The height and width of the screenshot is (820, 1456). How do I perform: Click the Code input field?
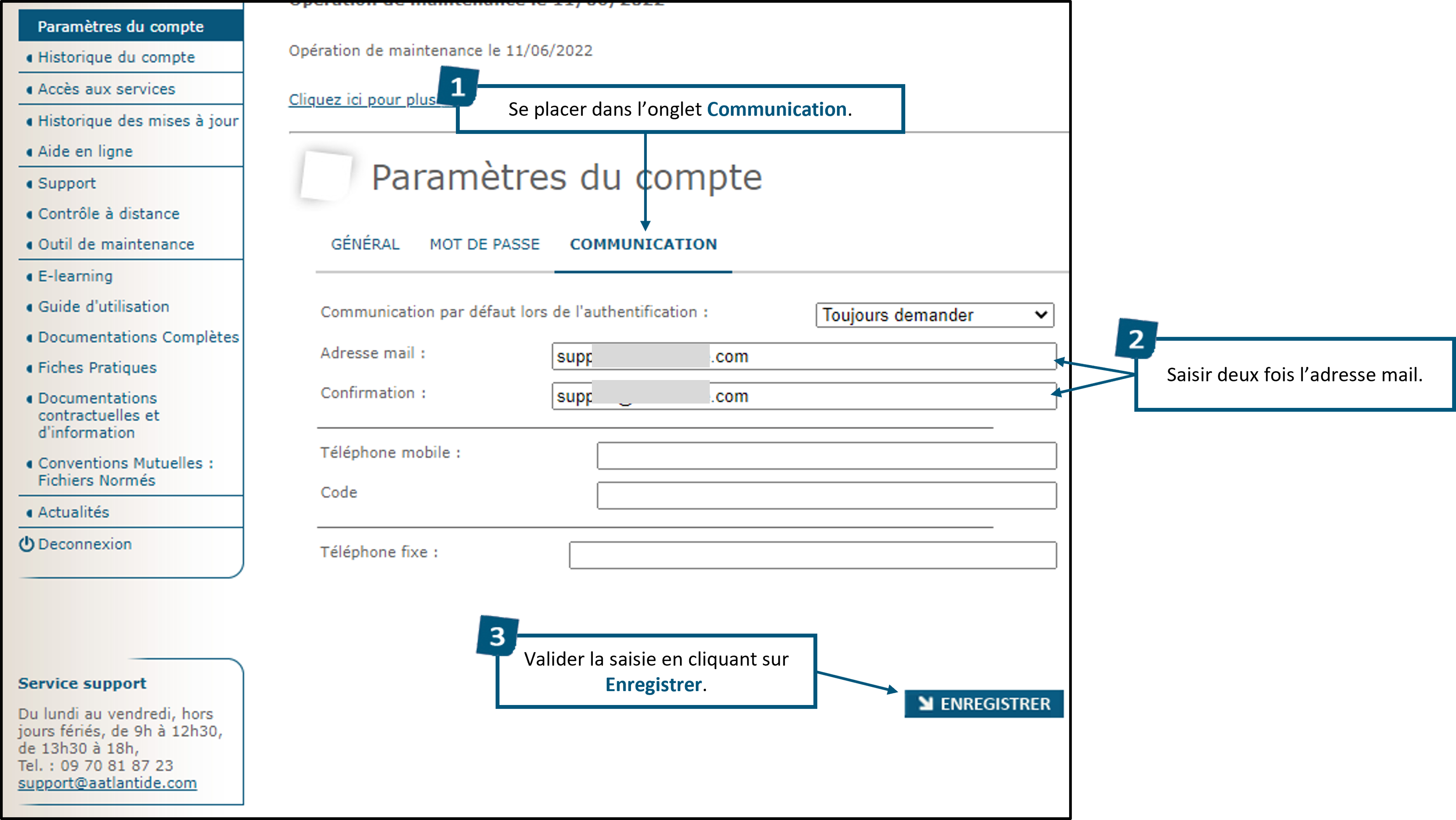pyautogui.click(x=827, y=495)
